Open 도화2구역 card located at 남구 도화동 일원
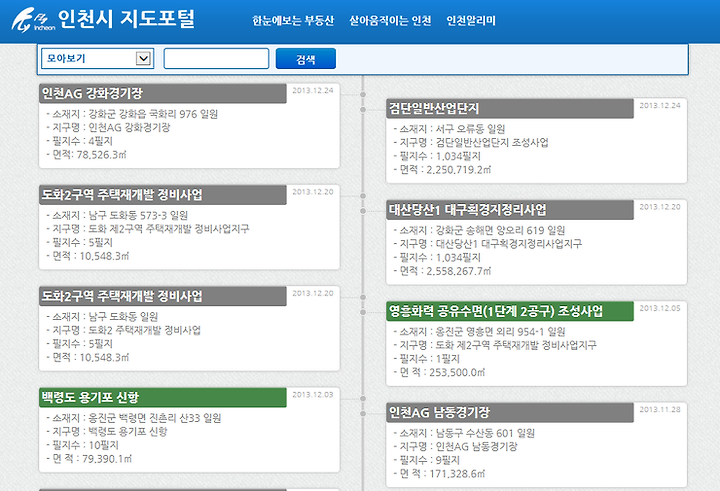This screenshot has height=491, width=720. point(163,296)
